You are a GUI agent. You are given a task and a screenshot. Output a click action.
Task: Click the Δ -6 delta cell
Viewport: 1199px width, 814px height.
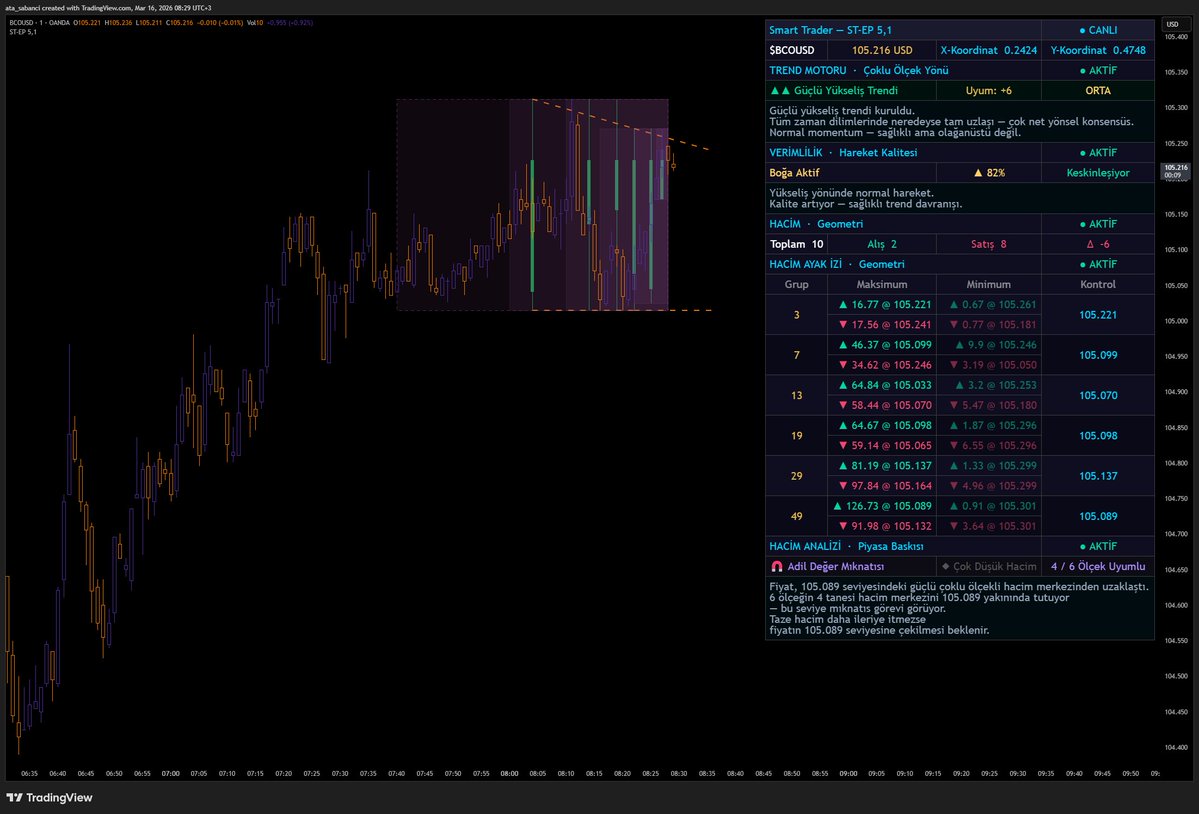[x=1097, y=244]
